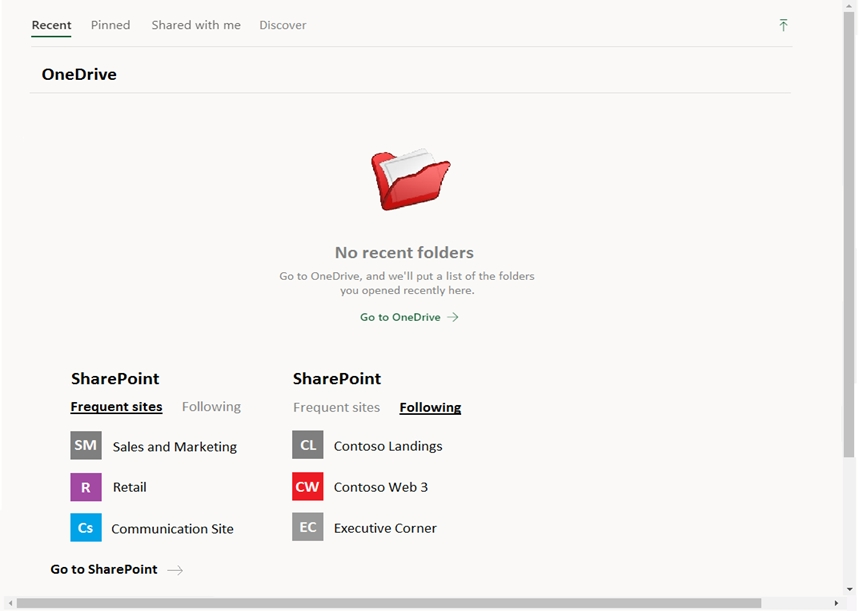
Task: Click the SM Sales and Marketing site icon
Action: 86,446
